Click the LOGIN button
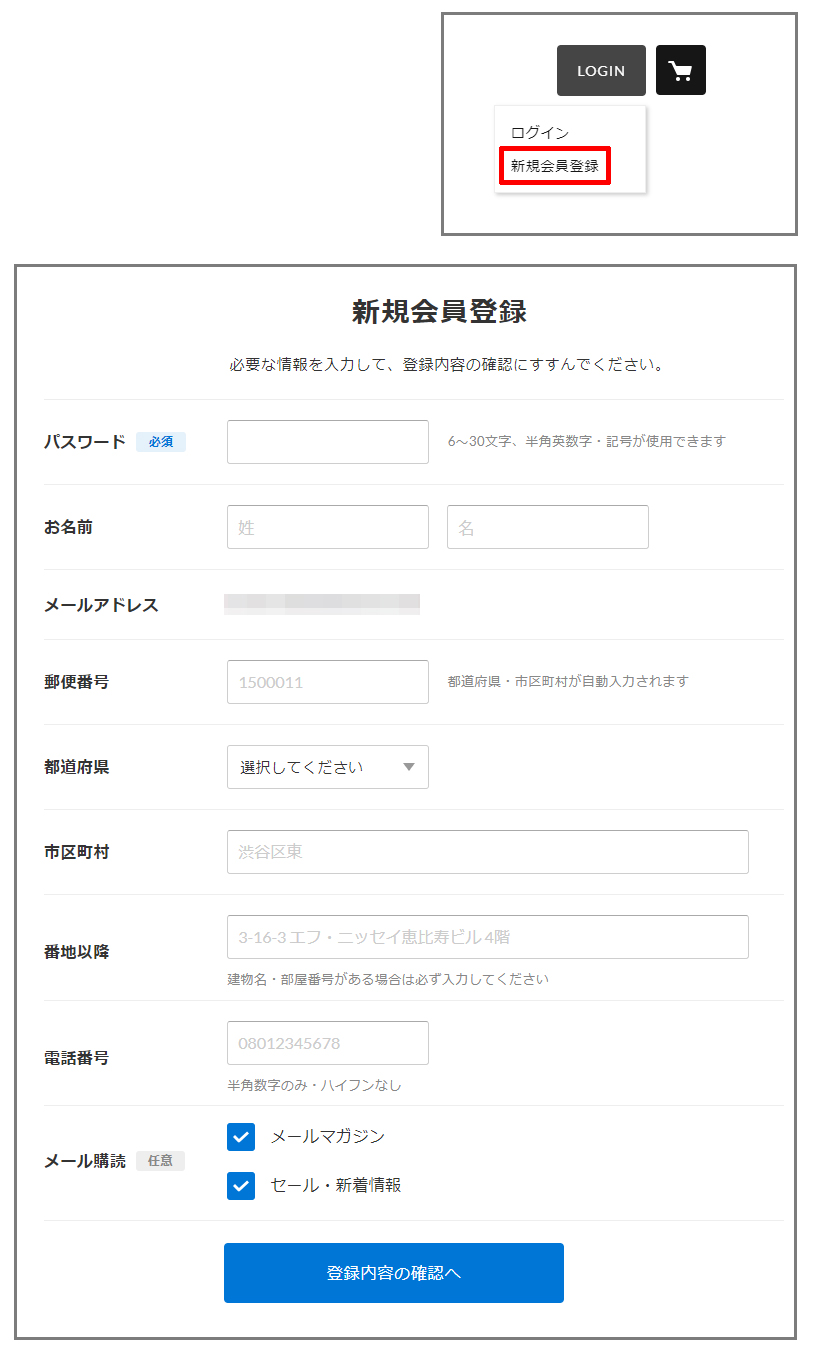This screenshot has height=1352, width=831. pos(601,71)
